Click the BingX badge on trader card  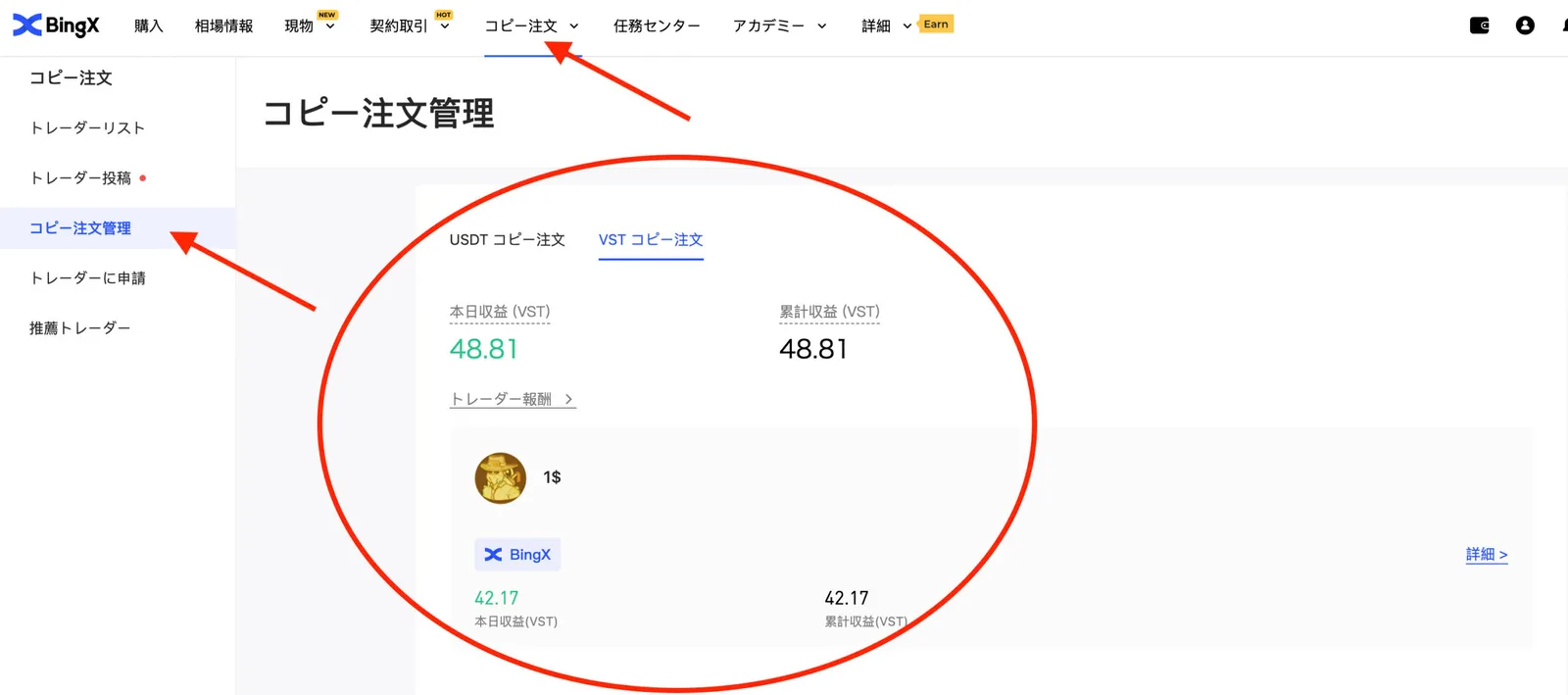[517, 554]
